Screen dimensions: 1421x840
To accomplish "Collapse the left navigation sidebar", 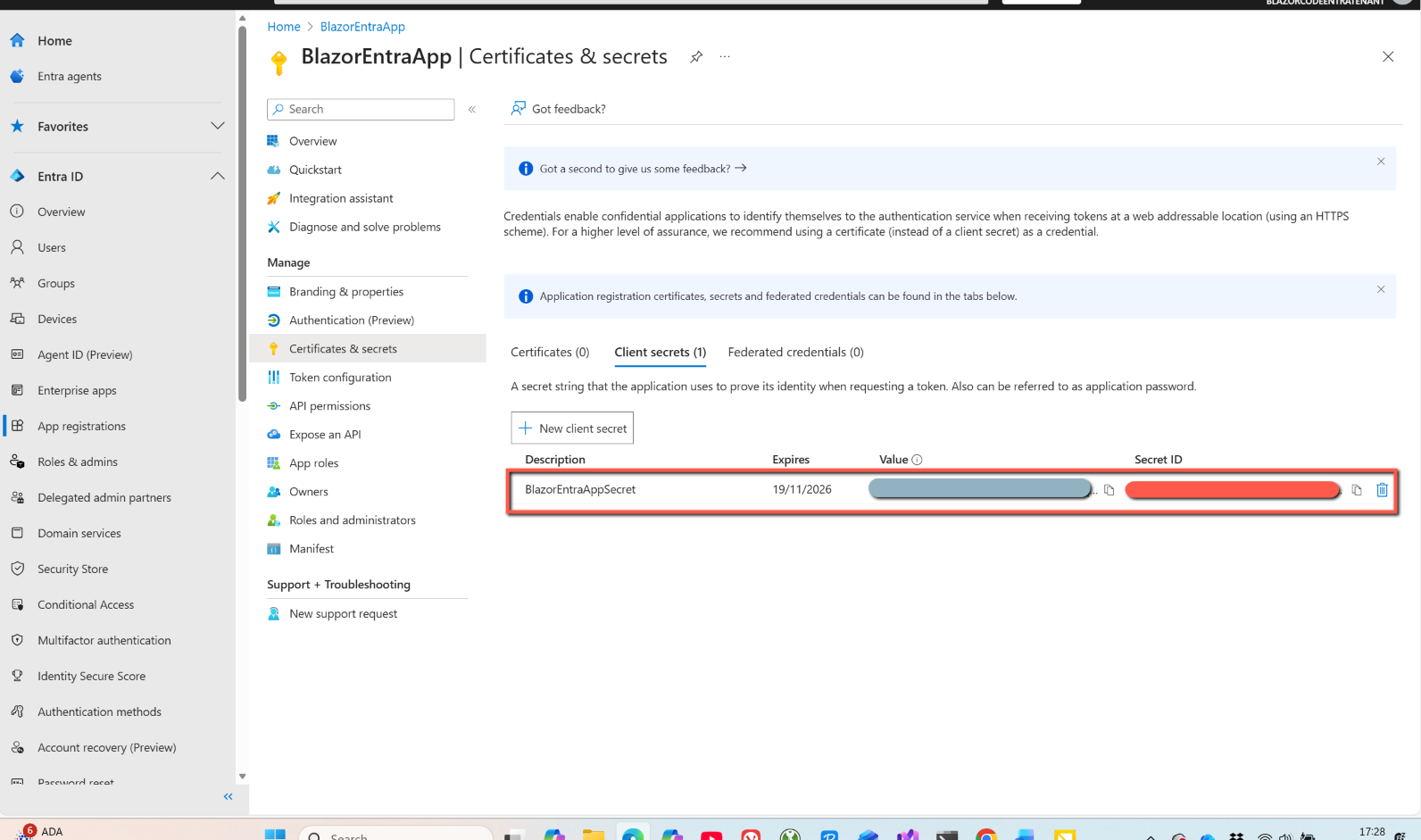I will point(228,796).
